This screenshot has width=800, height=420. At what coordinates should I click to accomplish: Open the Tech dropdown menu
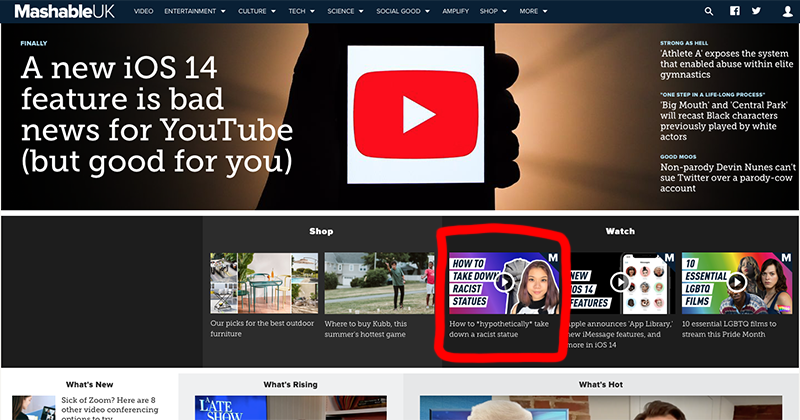304,11
